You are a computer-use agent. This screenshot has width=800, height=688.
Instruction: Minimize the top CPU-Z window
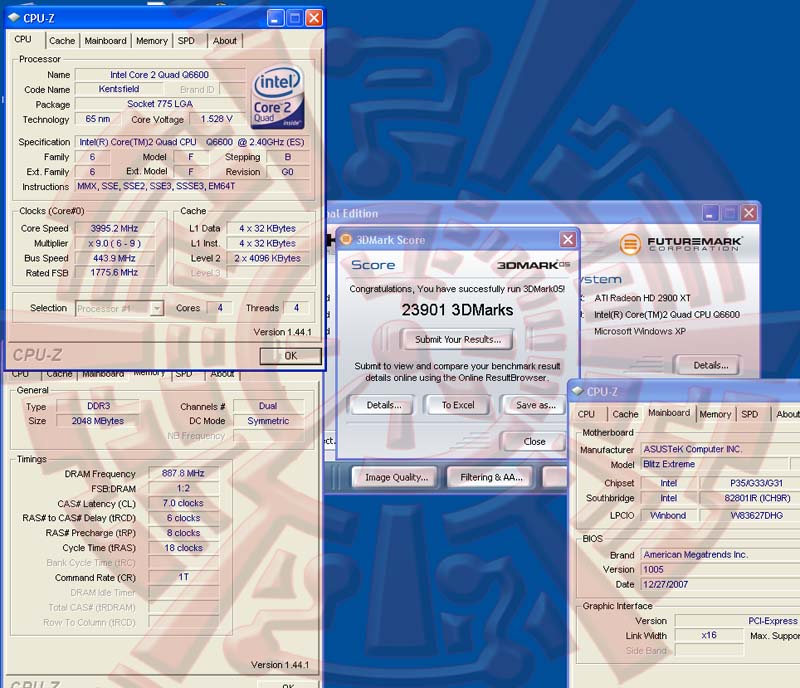point(276,18)
